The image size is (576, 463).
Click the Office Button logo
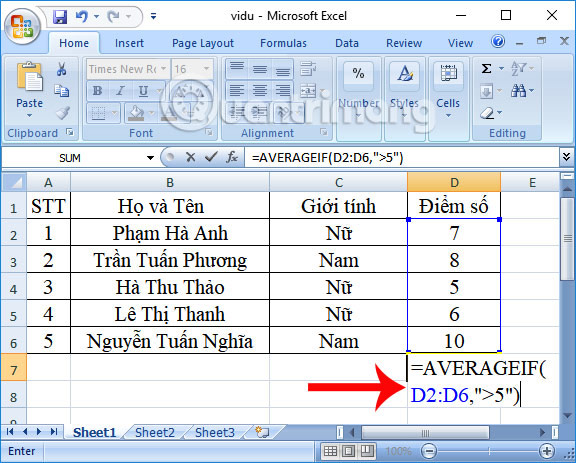click(x=22, y=25)
